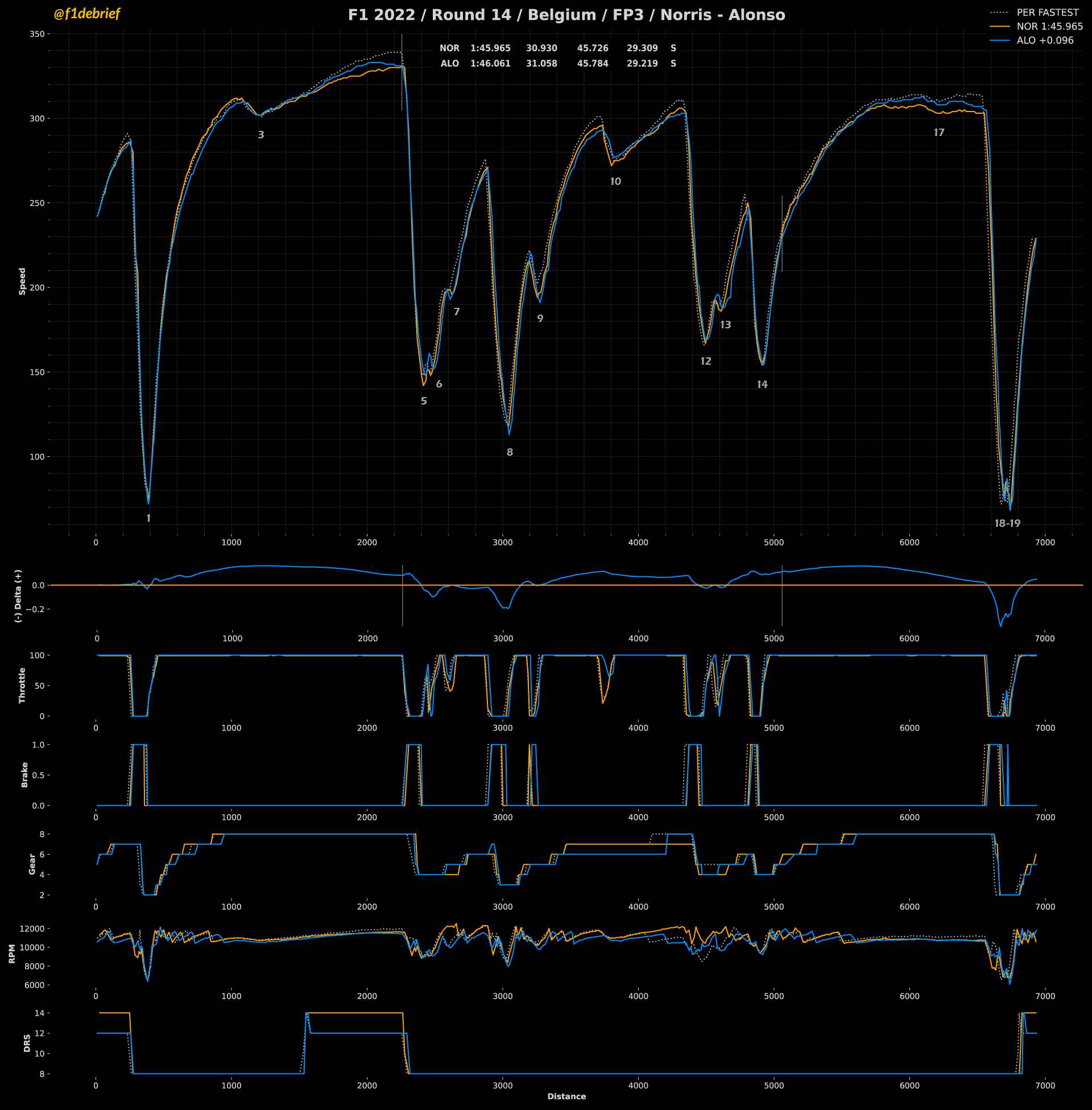Click the turn 10 corner label

[x=615, y=182]
